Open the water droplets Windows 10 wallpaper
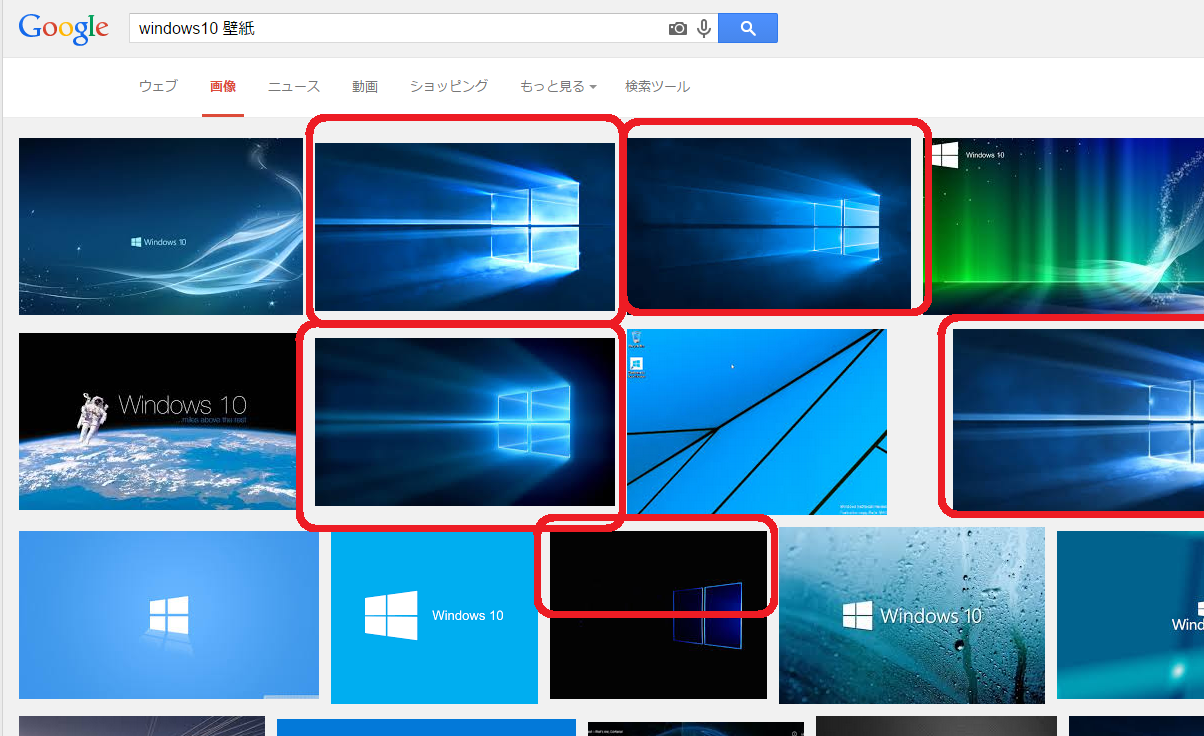 pos(912,615)
